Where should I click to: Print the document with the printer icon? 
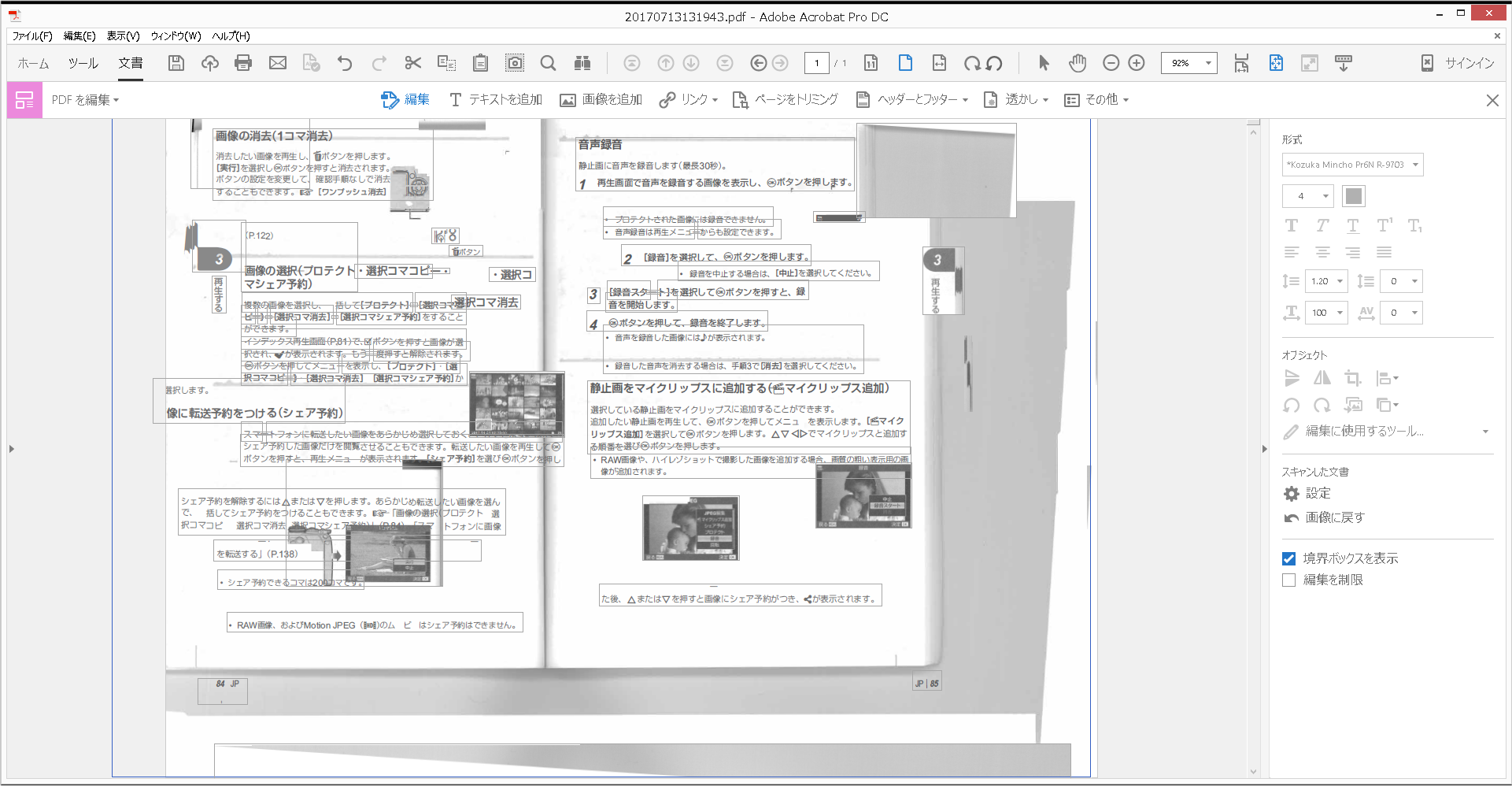[x=243, y=63]
